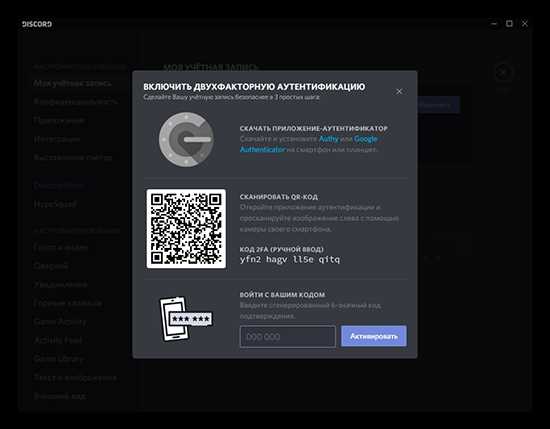Open Выставление счетов in sidebar
Screen dimensions: 550x429
(73, 157)
